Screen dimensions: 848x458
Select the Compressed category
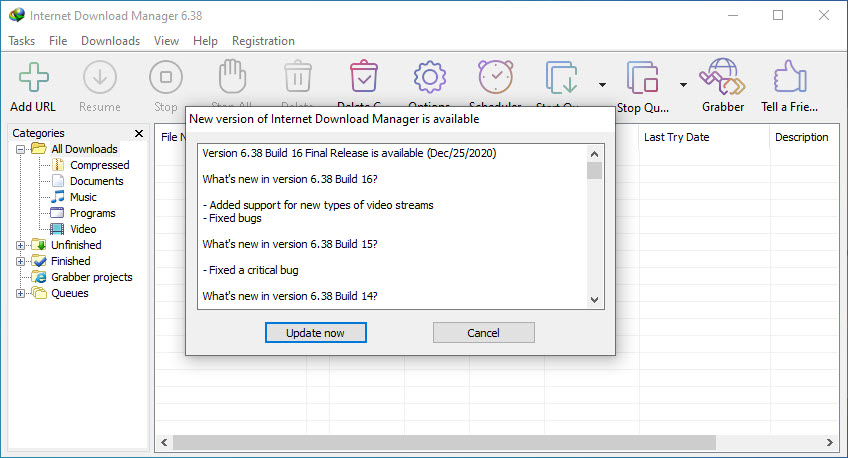click(x=100, y=165)
